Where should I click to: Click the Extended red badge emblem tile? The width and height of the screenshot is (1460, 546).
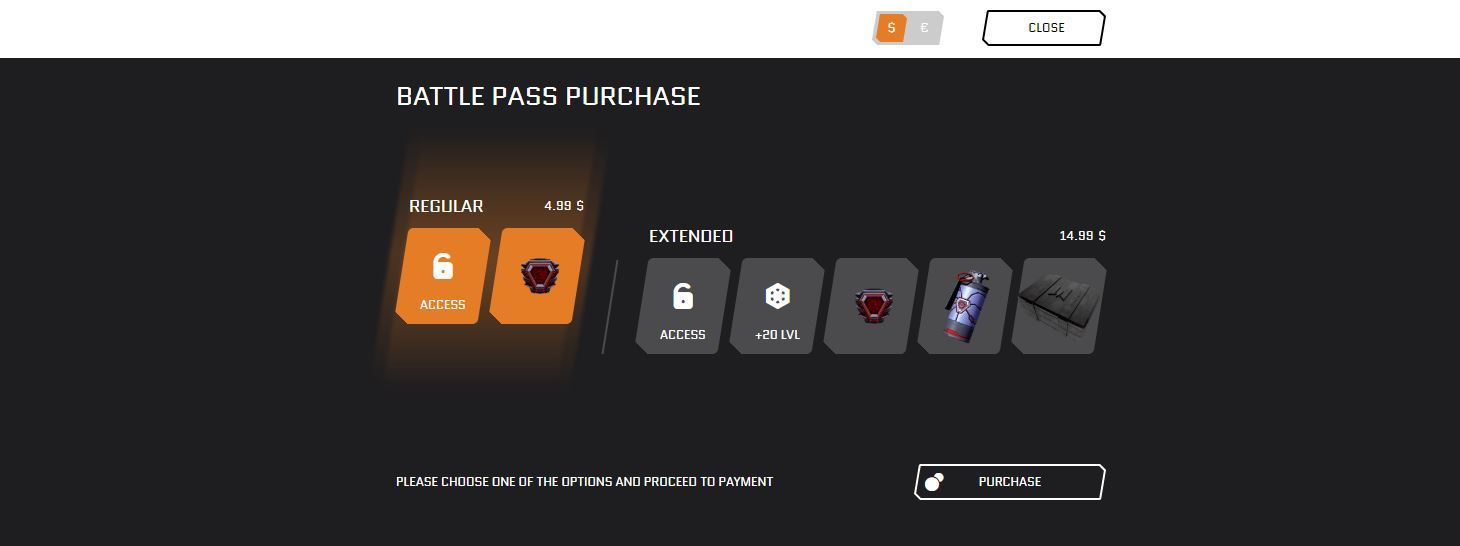click(x=871, y=306)
